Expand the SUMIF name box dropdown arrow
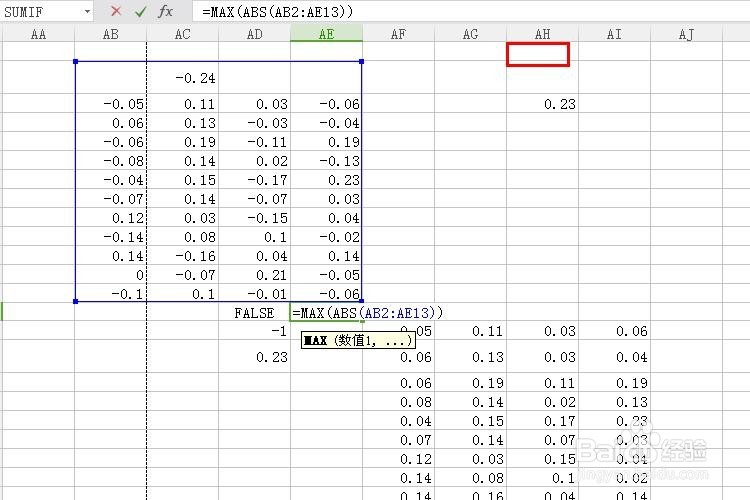 click(87, 11)
